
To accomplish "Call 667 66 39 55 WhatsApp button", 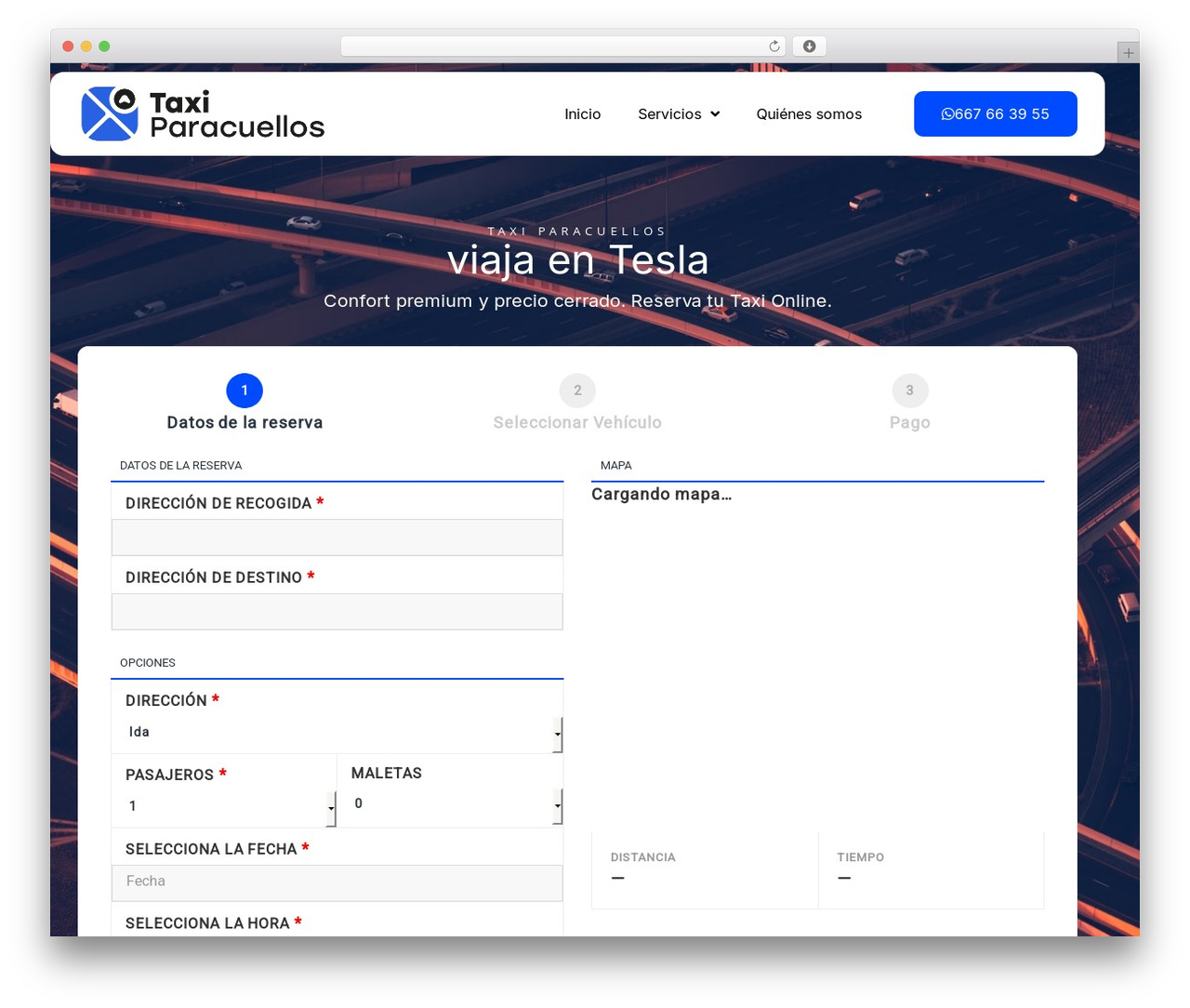I will tap(996, 113).
